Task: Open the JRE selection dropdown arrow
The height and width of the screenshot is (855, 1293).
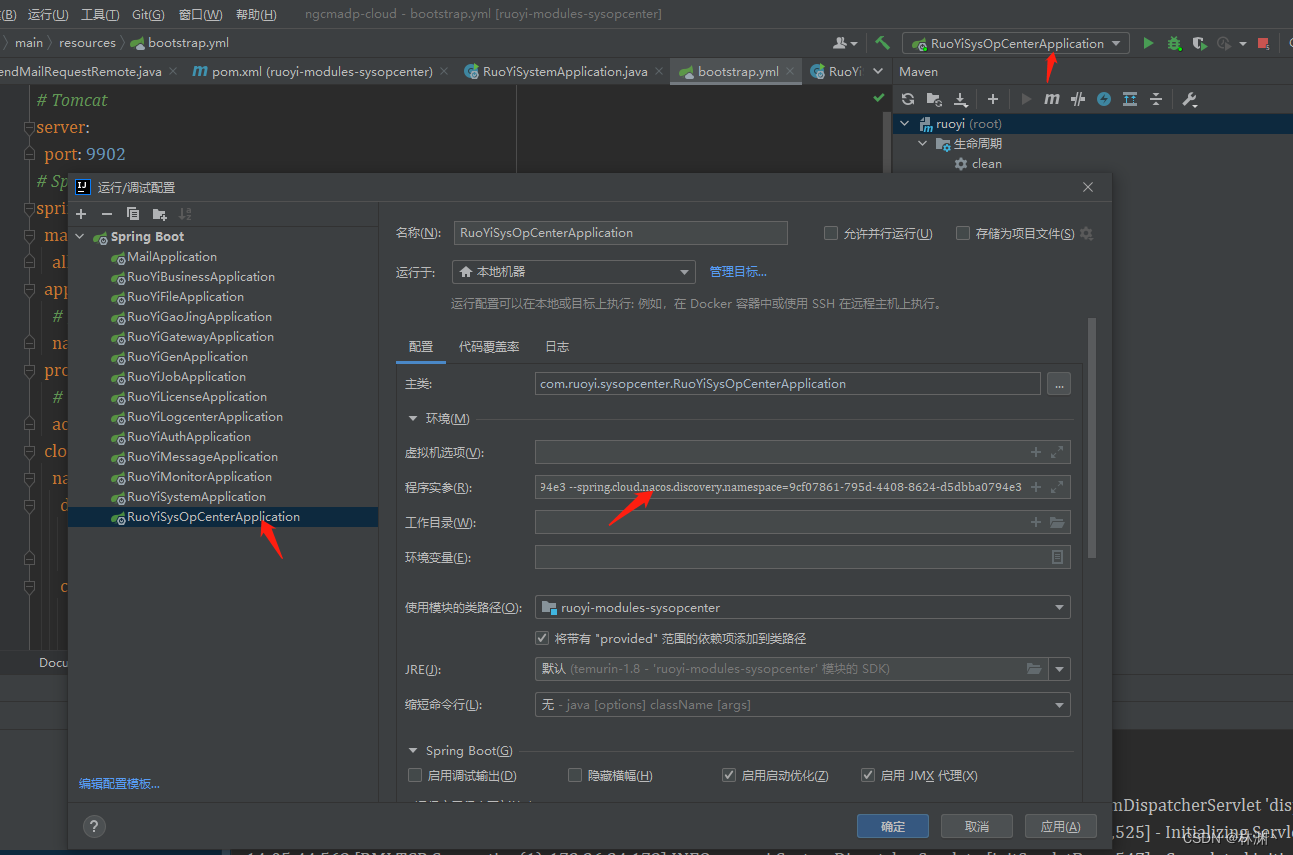Action: 1060,669
